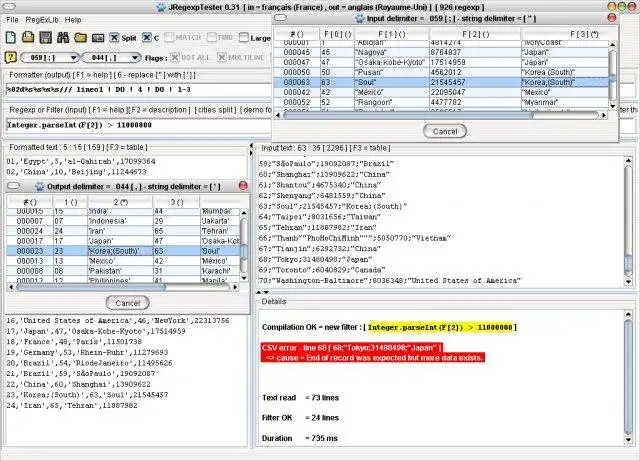640x461 pixels.
Task: Click splitter down arrow above Details panel
Action: pos(266,292)
